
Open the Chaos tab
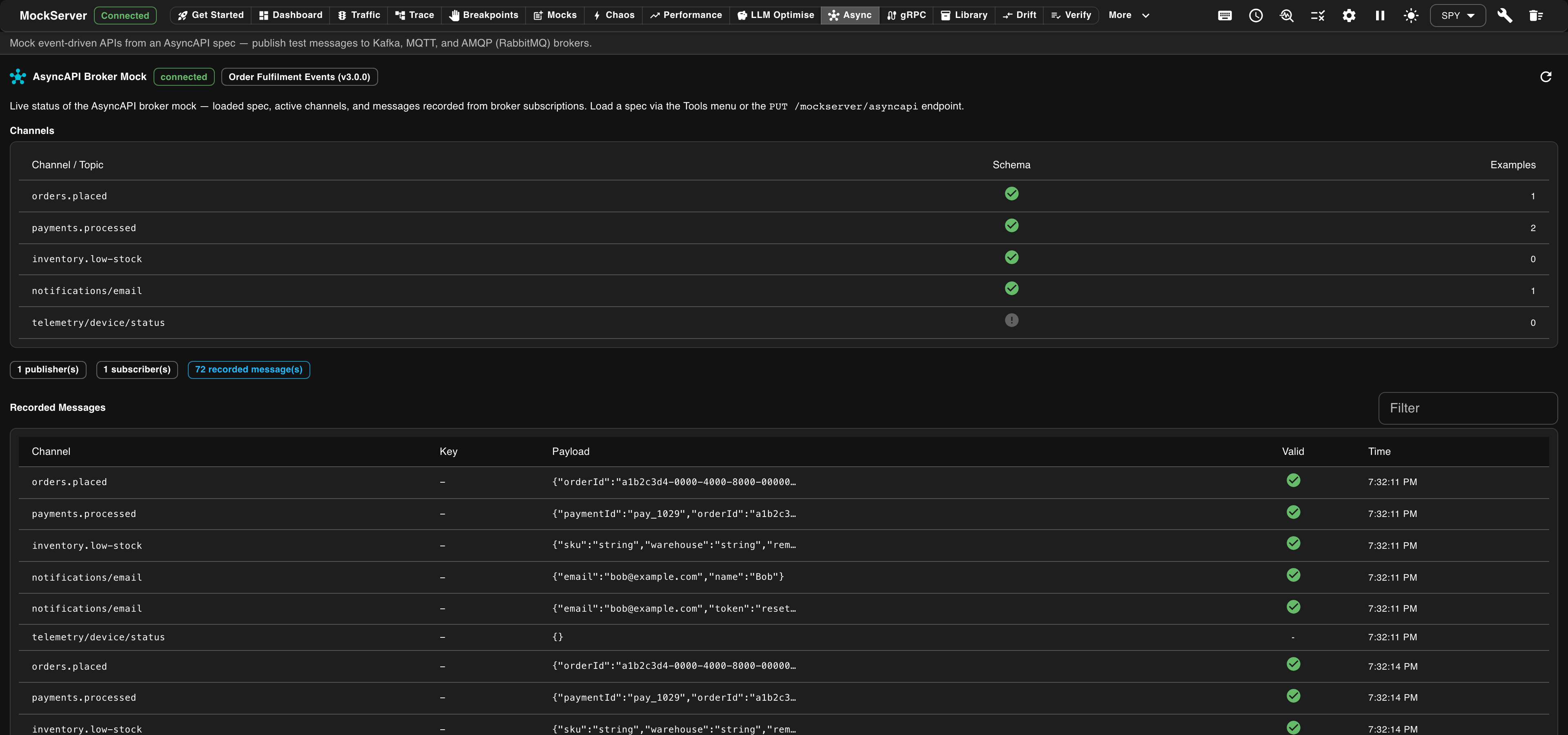614,15
